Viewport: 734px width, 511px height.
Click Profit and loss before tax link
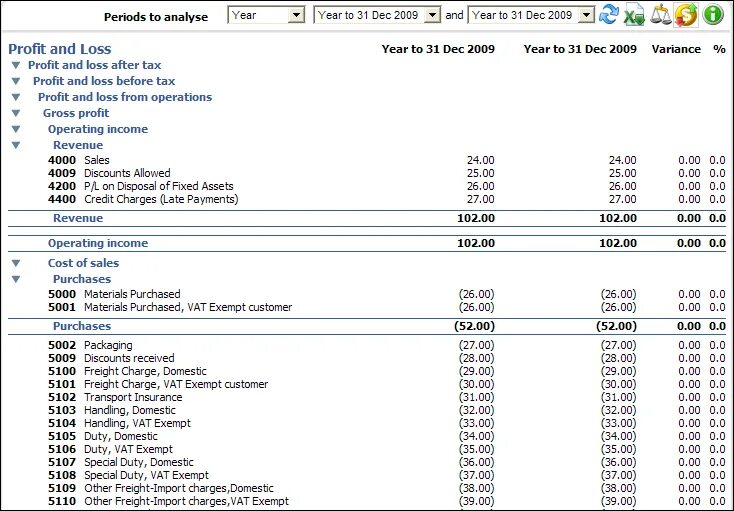pyautogui.click(x=104, y=81)
